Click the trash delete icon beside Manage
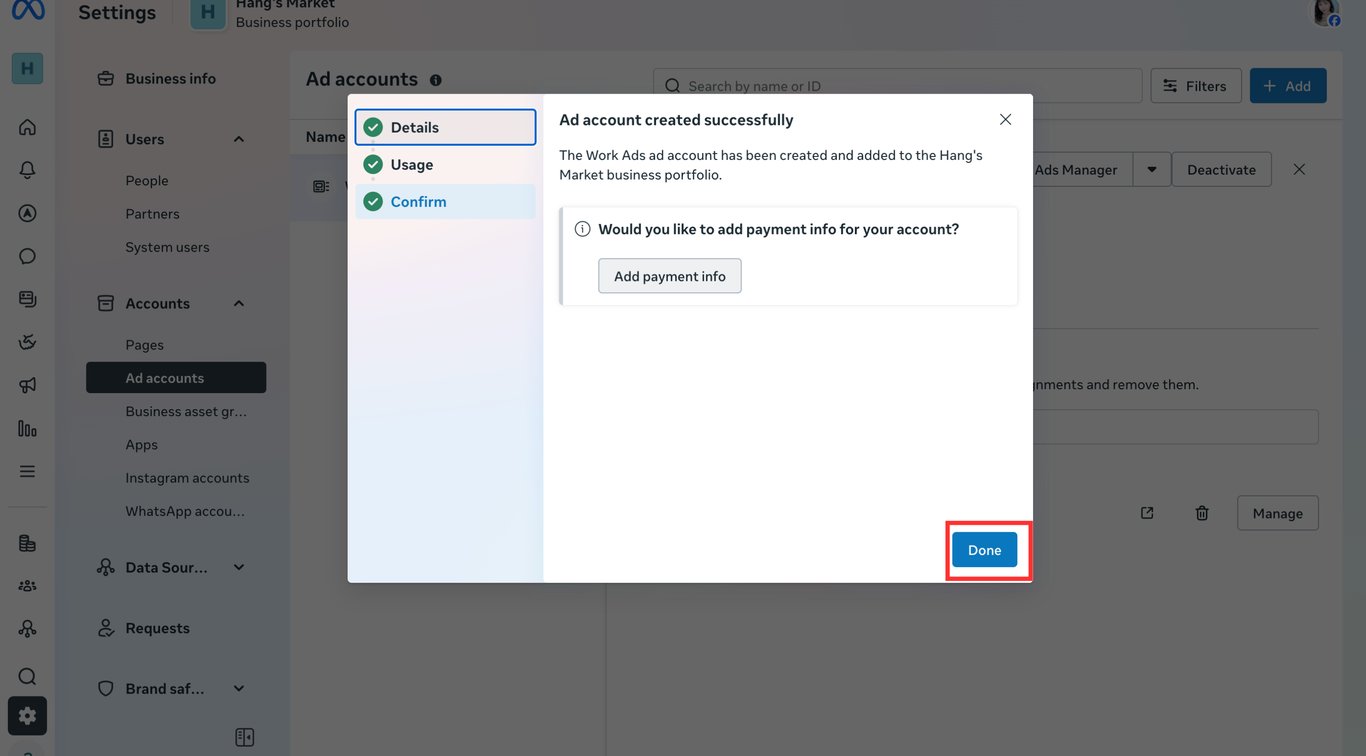1366x756 pixels. click(x=1202, y=513)
